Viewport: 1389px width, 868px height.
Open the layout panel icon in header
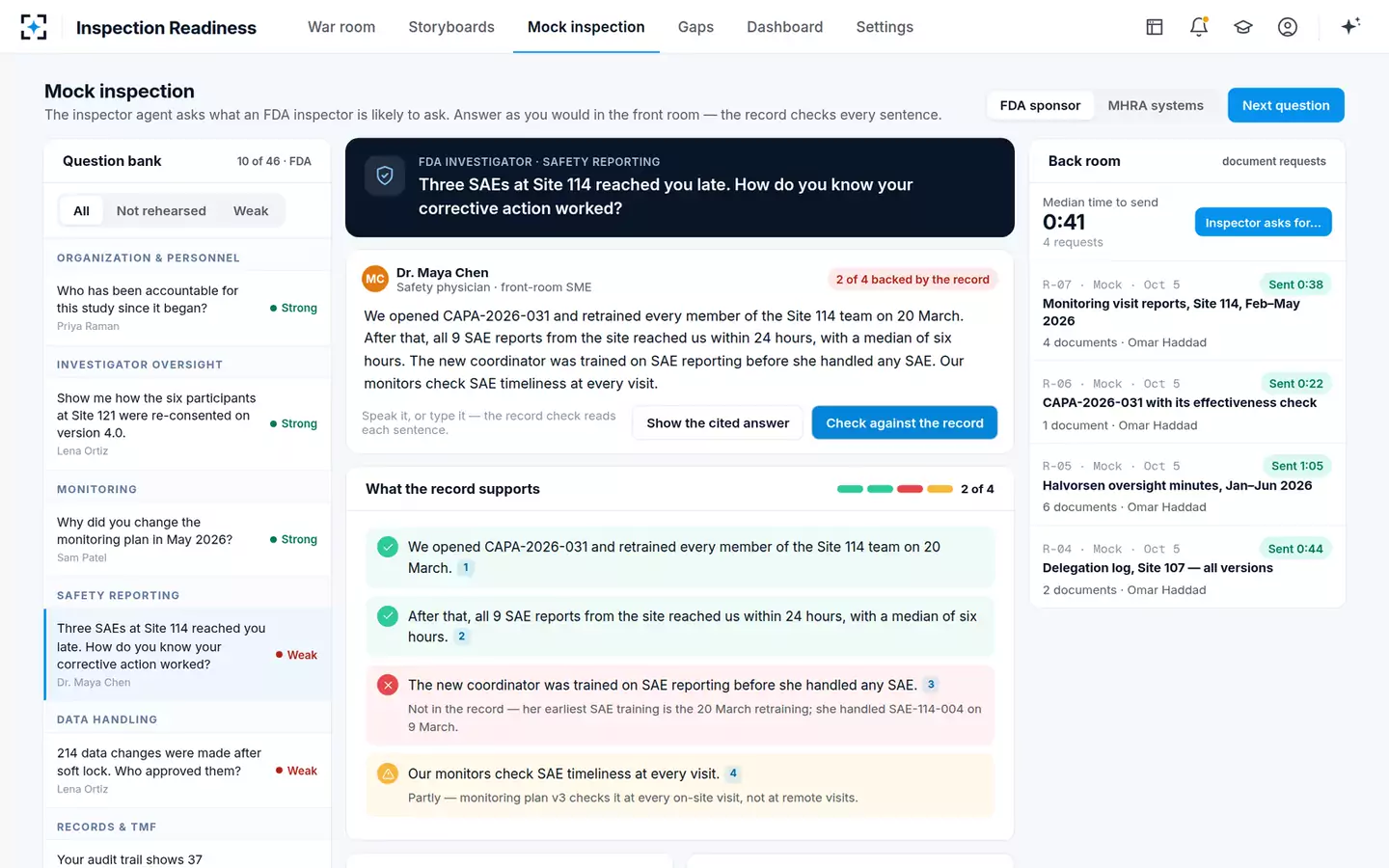click(x=1155, y=27)
